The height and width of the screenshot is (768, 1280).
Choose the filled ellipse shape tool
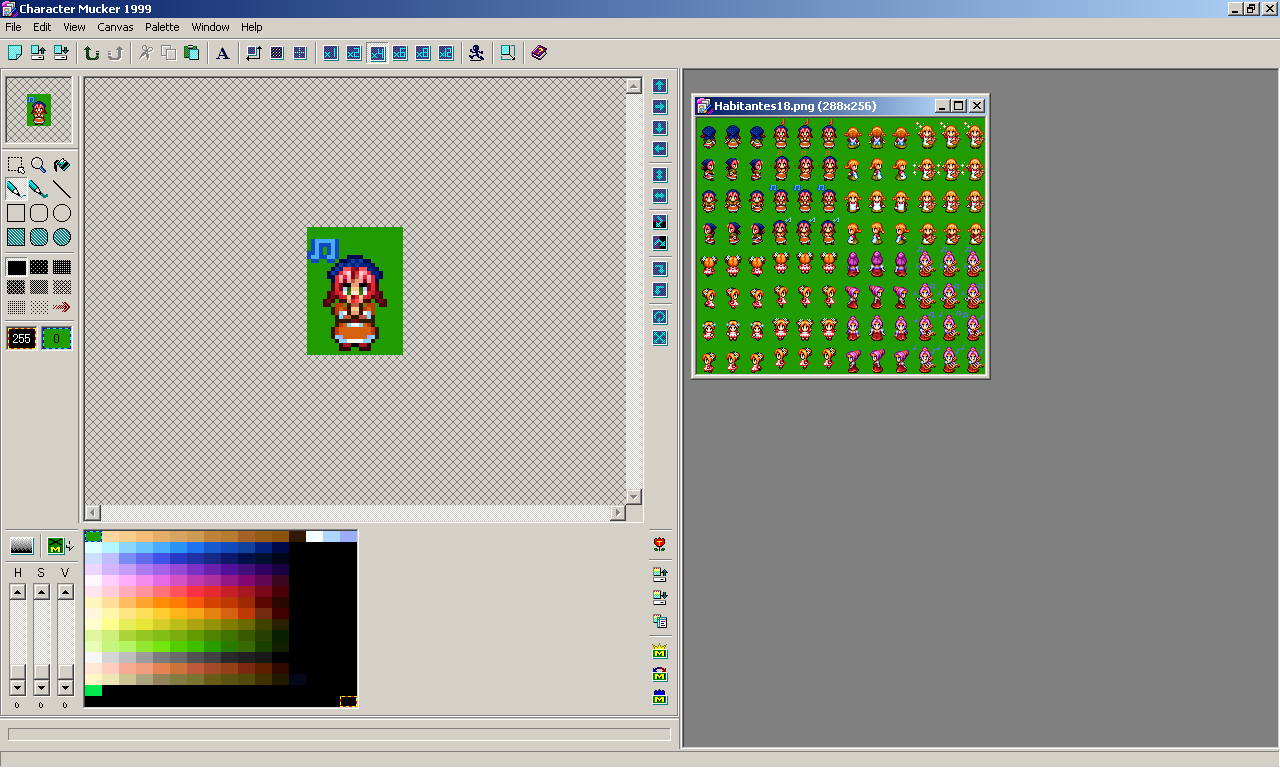(x=63, y=237)
